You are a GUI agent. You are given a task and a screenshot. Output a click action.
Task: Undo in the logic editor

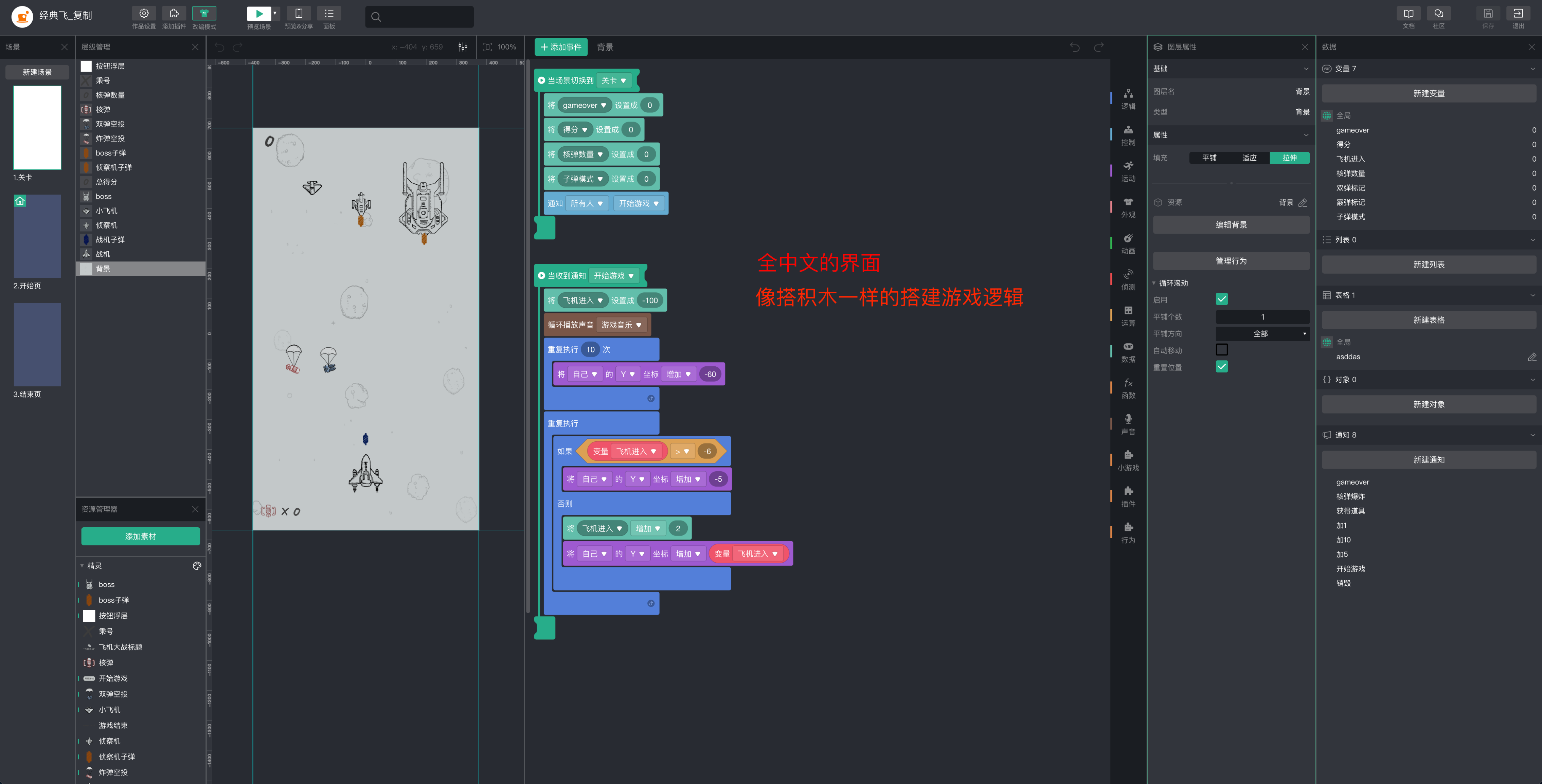click(1075, 47)
